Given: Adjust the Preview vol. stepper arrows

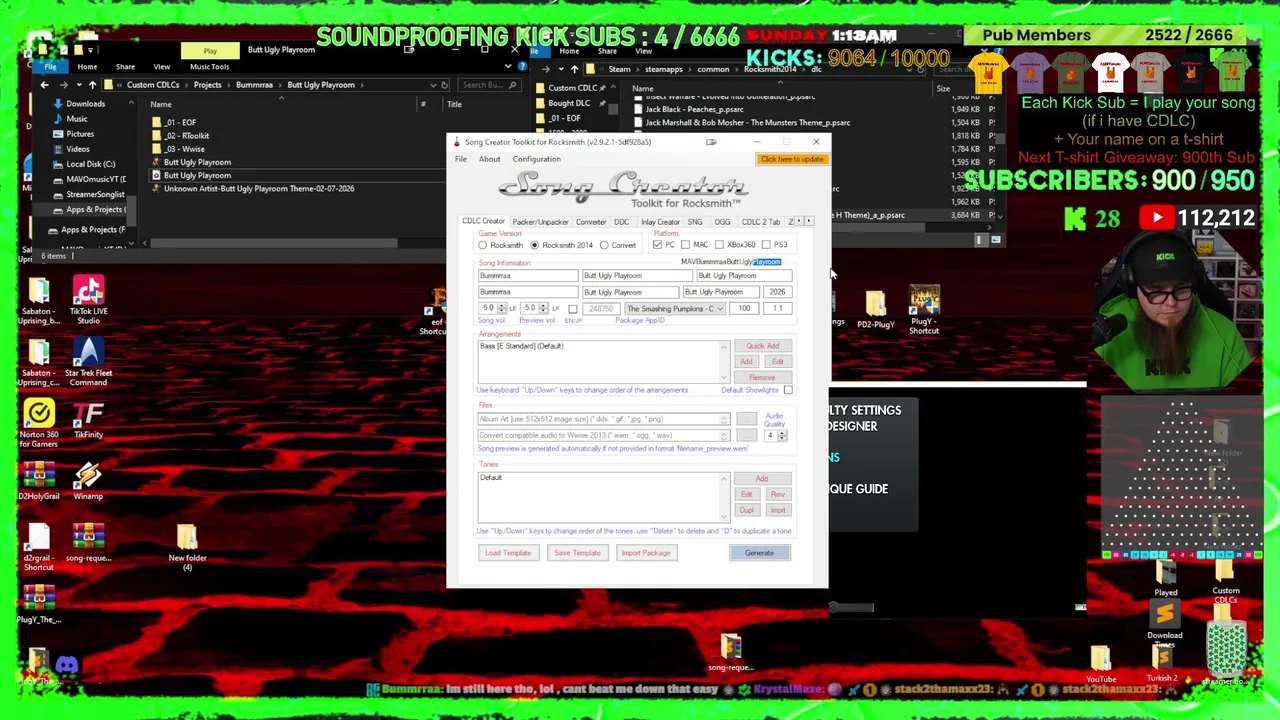Looking at the screenshot, I should click(x=542, y=309).
